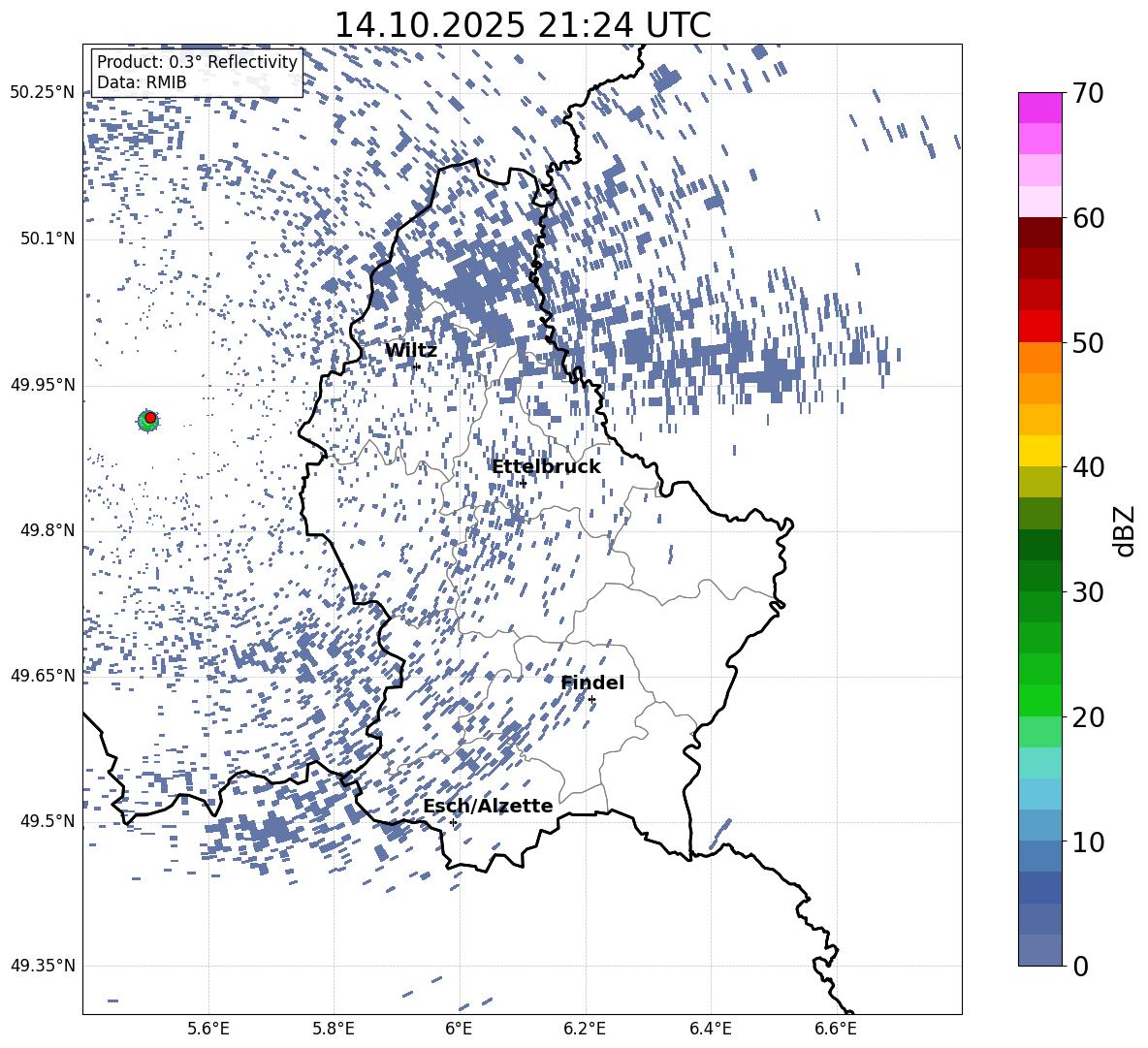Image resolution: width=1148 pixels, height=1048 pixels.
Task: Click the 6.4°E longitude label
Action: [x=710, y=1029]
